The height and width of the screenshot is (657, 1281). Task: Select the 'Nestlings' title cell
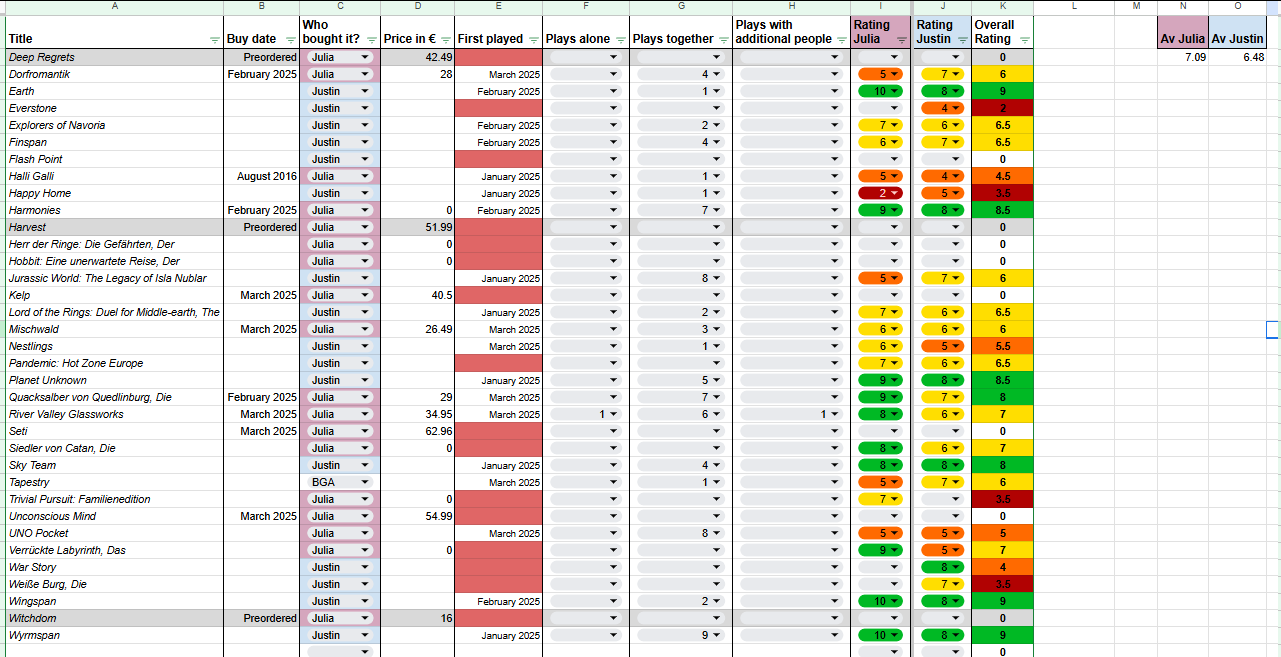coord(114,346)
